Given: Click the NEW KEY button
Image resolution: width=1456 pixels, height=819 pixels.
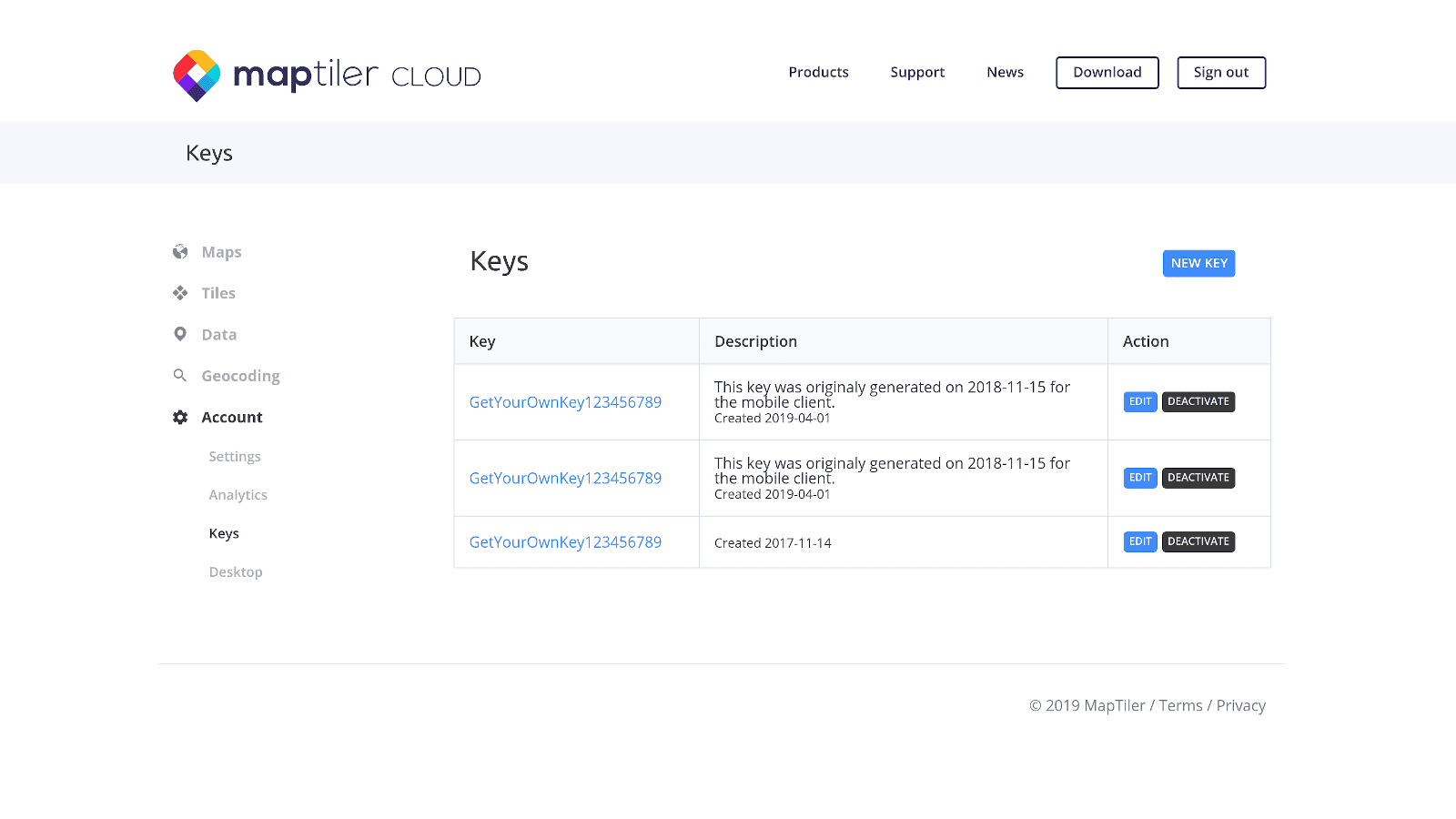Looking at the screenshot, I should tap(1198, 263).
